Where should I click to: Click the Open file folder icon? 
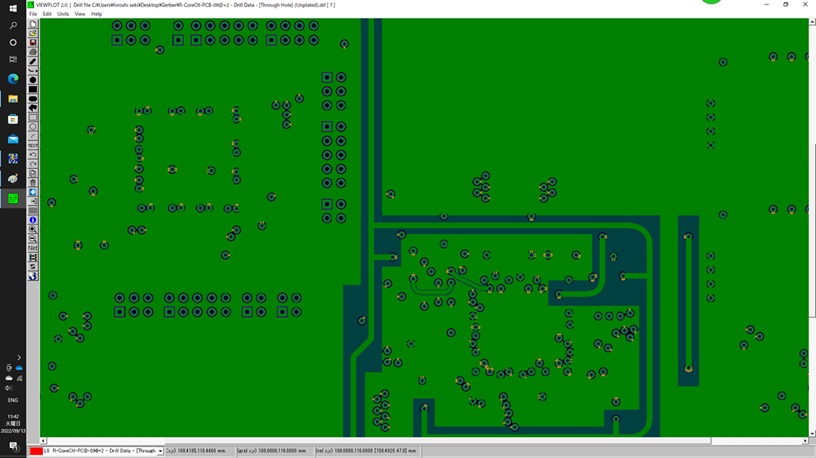coord(33,33)
